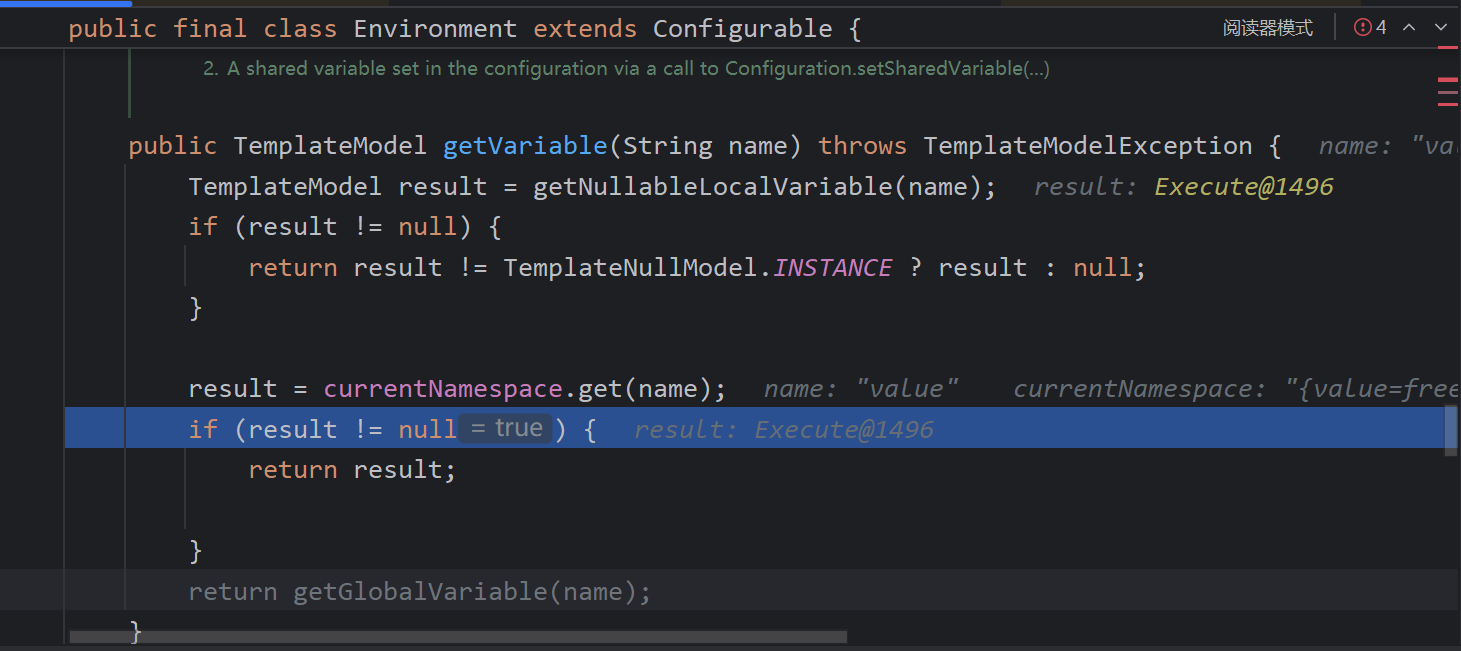
Task: Click TemplateModelException in throws clause
Action: tap(1087, 146)
